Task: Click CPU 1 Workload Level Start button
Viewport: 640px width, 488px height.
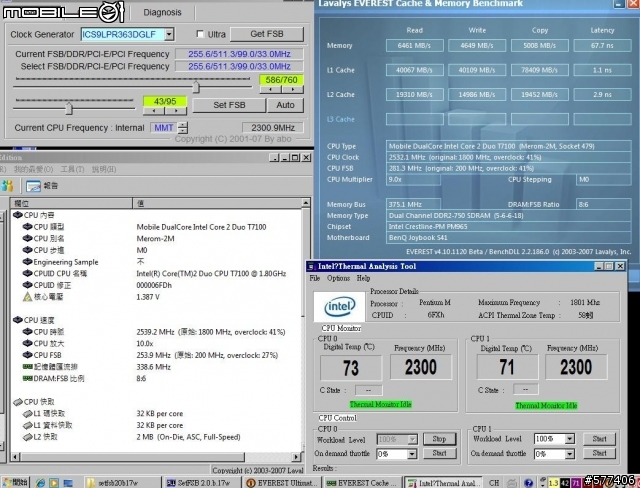Action: coord(599,439)
